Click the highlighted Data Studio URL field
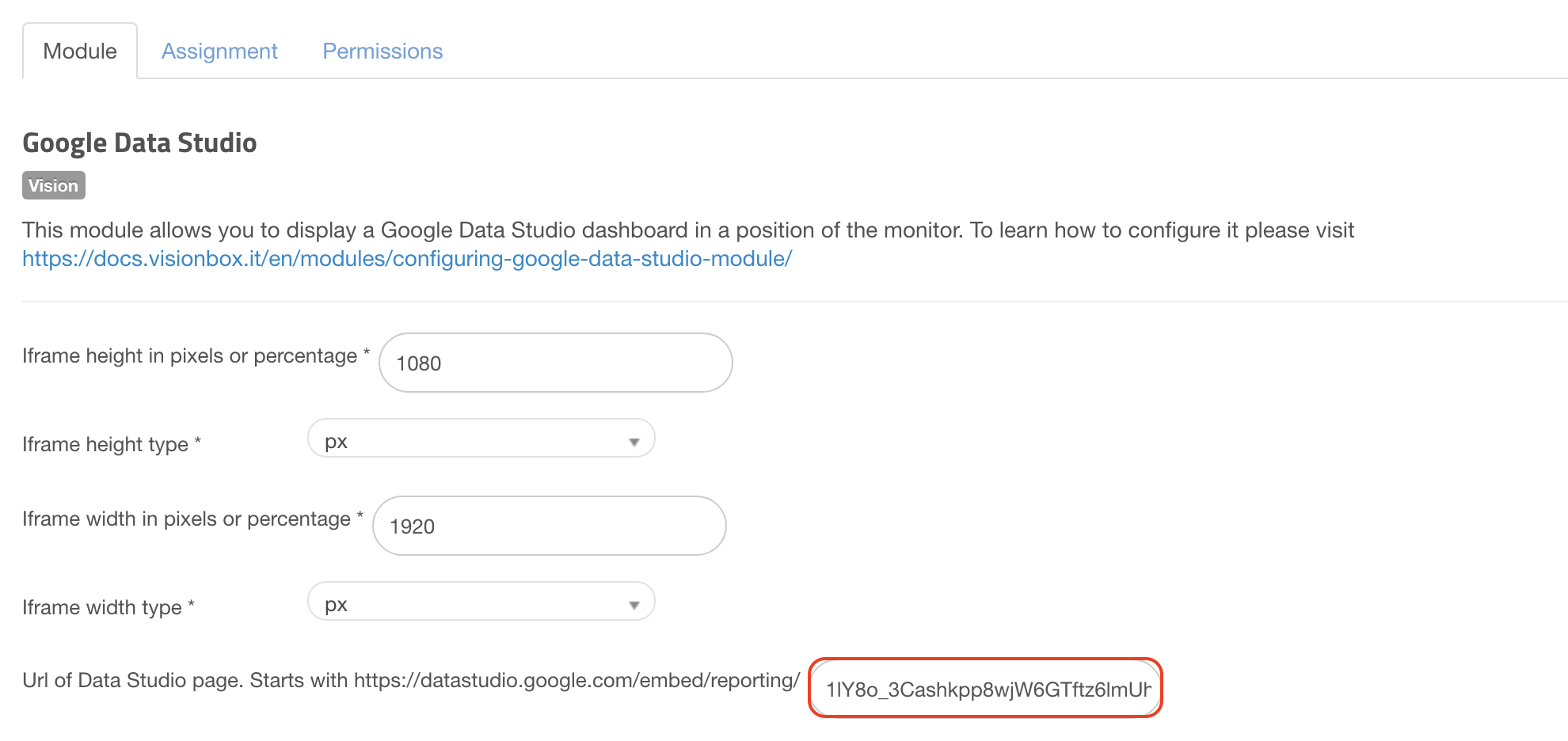The width and height of the screenshot is (1568, 741). (984, 688)
